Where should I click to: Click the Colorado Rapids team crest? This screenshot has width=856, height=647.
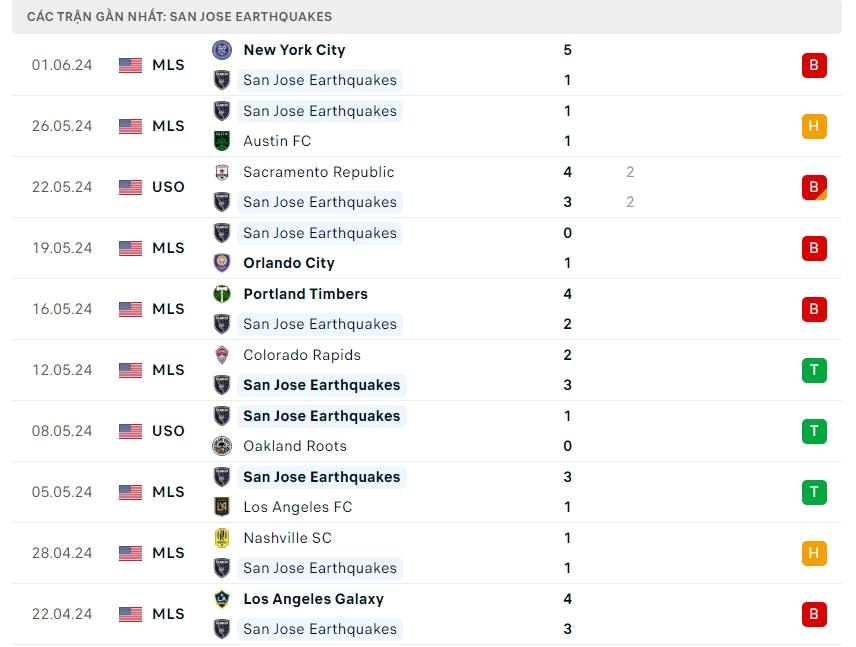(222, 355)
